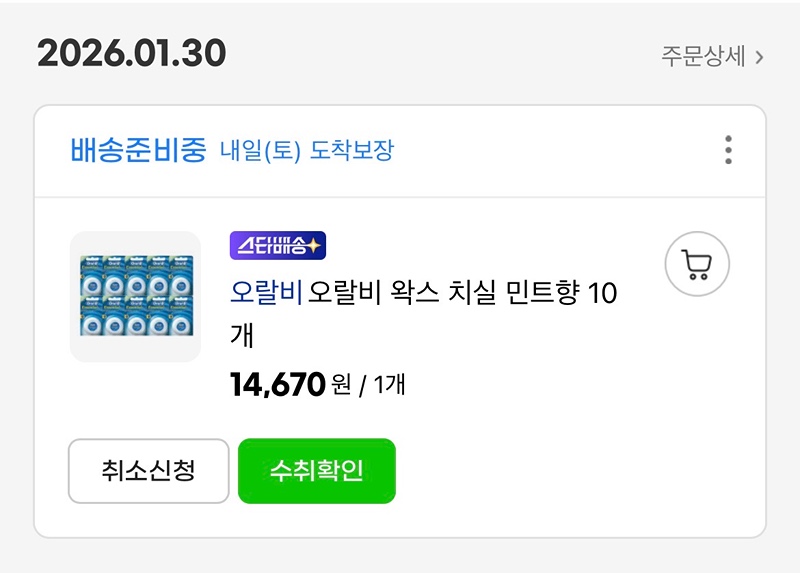Viewport: 800px width, 573px height.
Task: Open the 주문상세 order details link
Action: tap(703, 56)
